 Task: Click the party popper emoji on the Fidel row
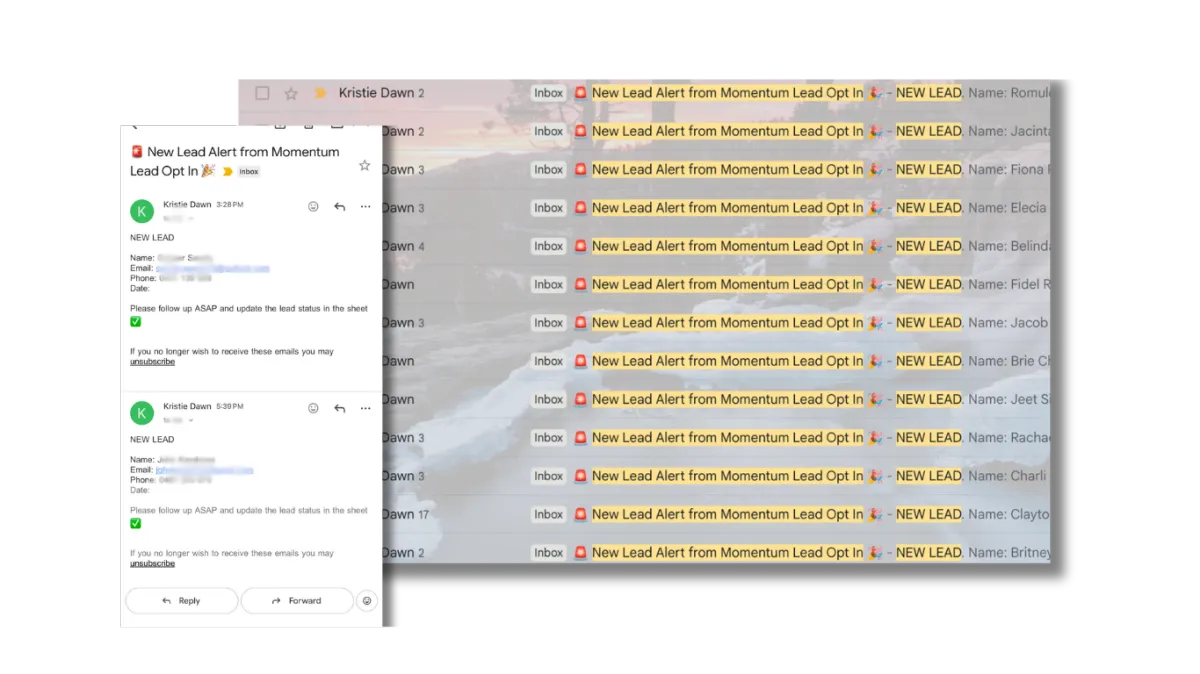coord(875,284)
